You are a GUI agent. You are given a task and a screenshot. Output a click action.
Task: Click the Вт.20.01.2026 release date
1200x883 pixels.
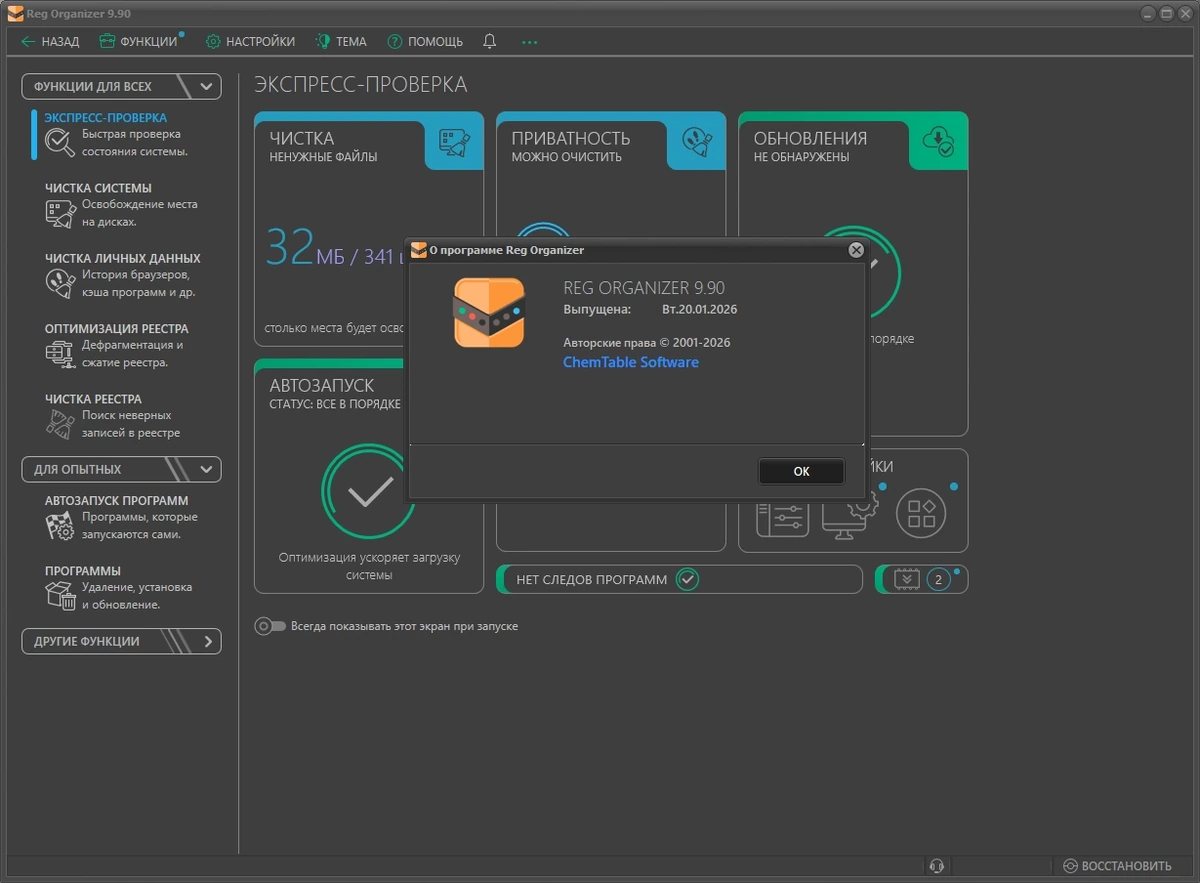coord(699,309)
